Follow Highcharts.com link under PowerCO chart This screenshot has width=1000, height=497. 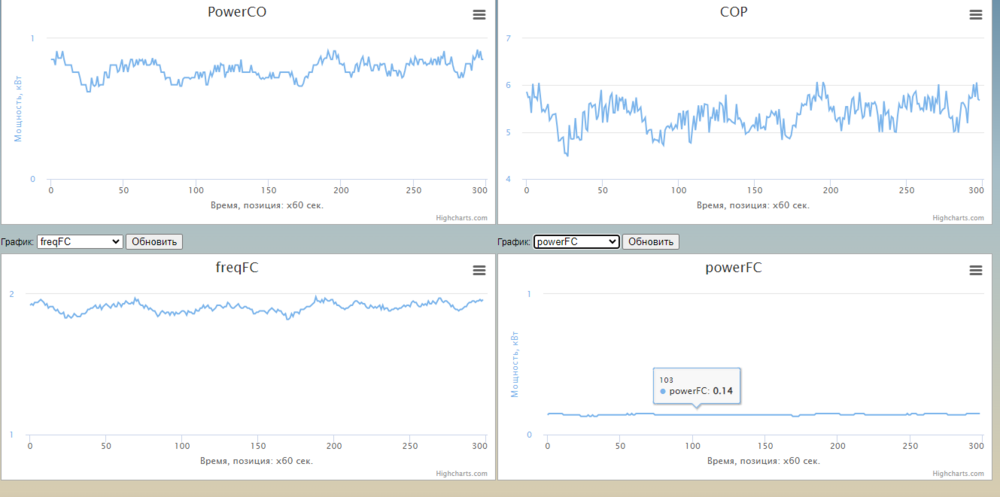(462, 217)
